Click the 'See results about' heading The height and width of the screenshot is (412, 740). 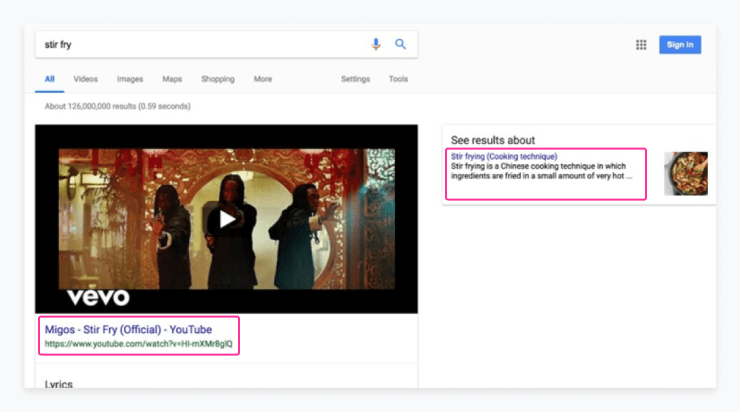tap(493, 140)
